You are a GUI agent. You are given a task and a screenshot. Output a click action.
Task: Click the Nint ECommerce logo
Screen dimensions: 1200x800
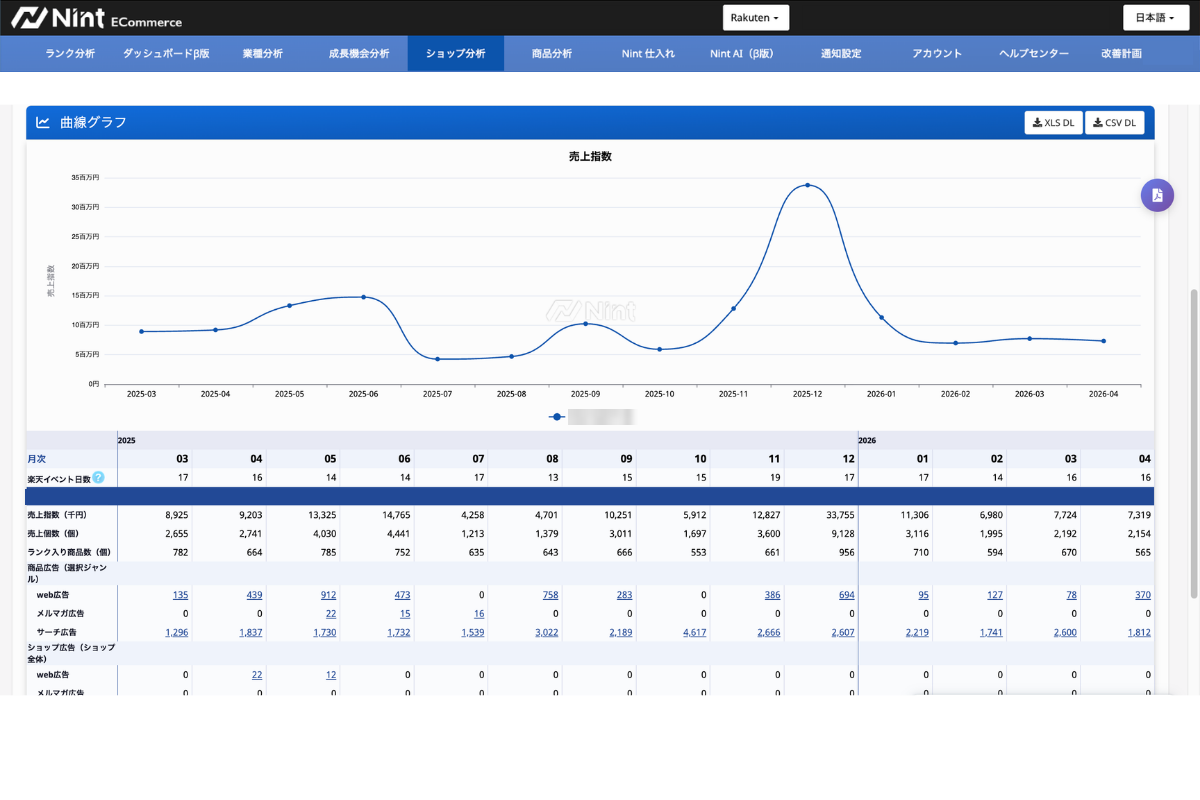(x=96, y=18)
